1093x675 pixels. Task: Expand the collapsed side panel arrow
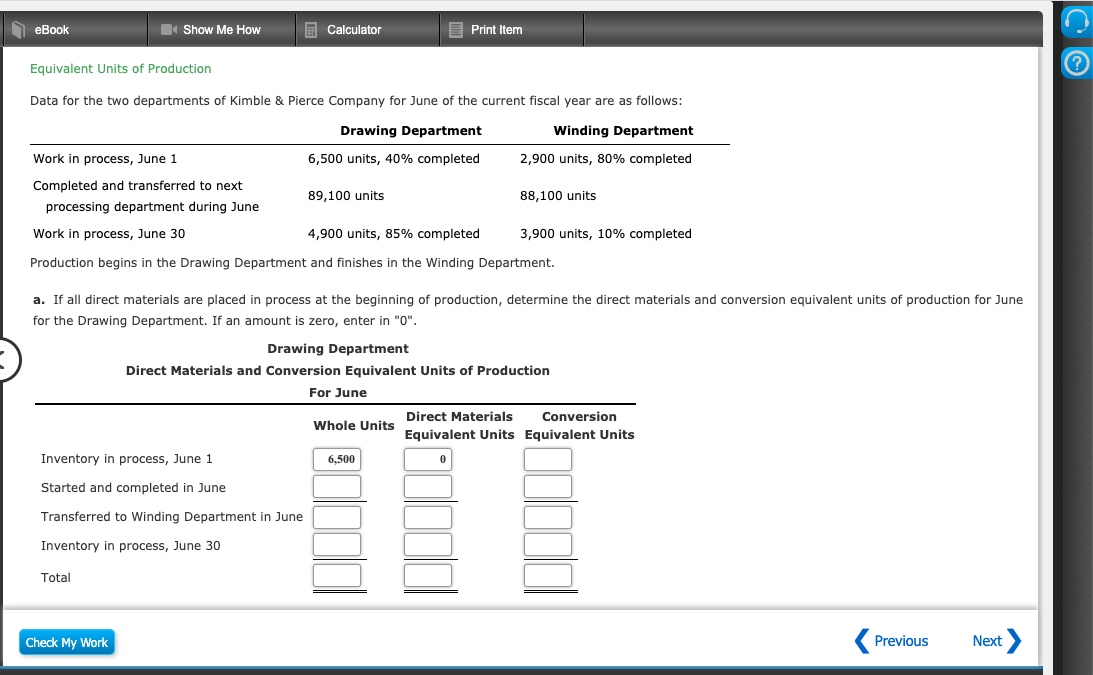(x=8, y=360)
